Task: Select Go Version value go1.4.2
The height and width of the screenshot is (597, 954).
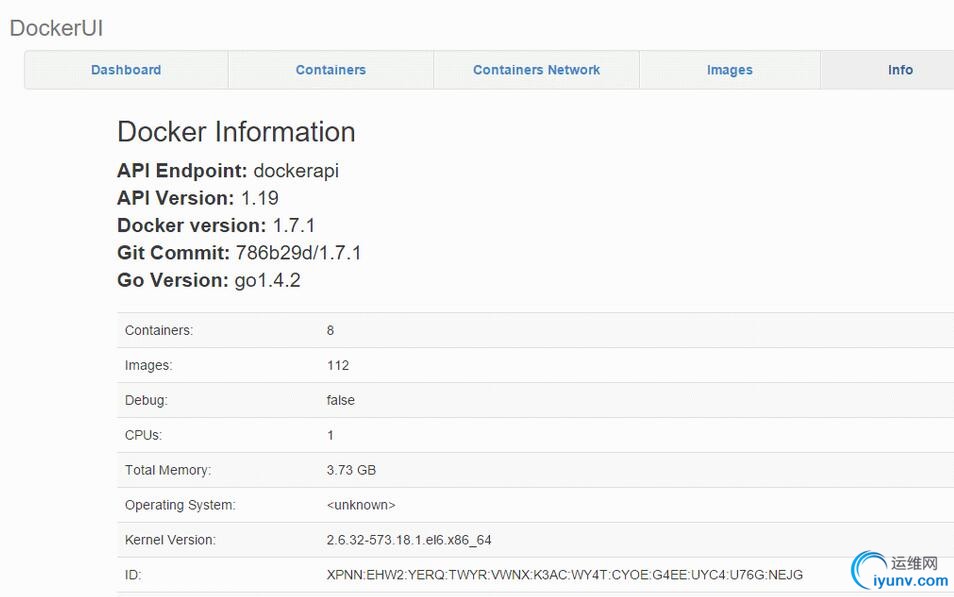Action: pyautogui.click(x=268, y=281)
